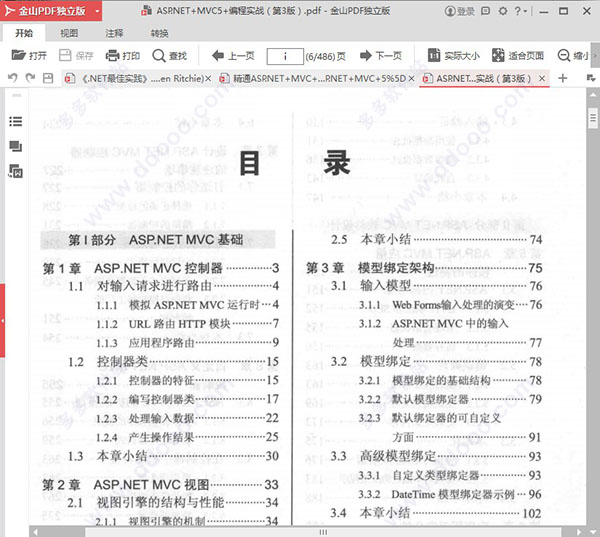The height and width of the screenshot is (537, 600).
Task: Go to previous page with 上一页
Action: 233,56
